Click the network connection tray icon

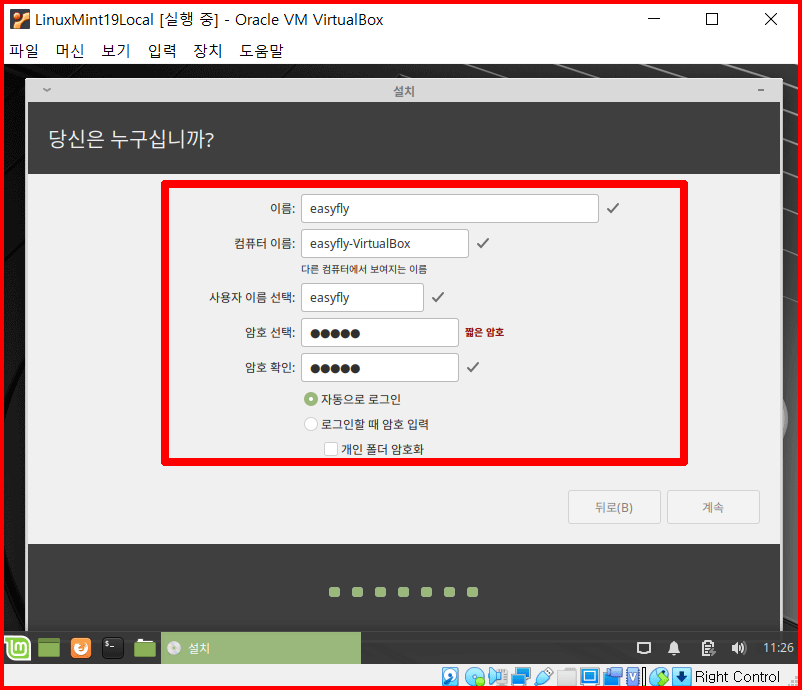(644, 648)
